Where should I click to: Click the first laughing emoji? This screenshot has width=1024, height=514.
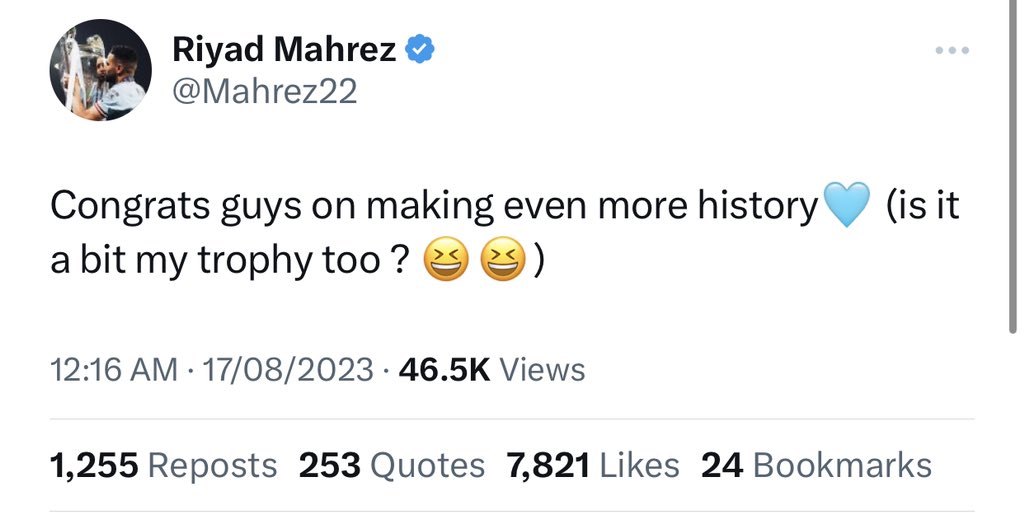click(x=447, y=260)
